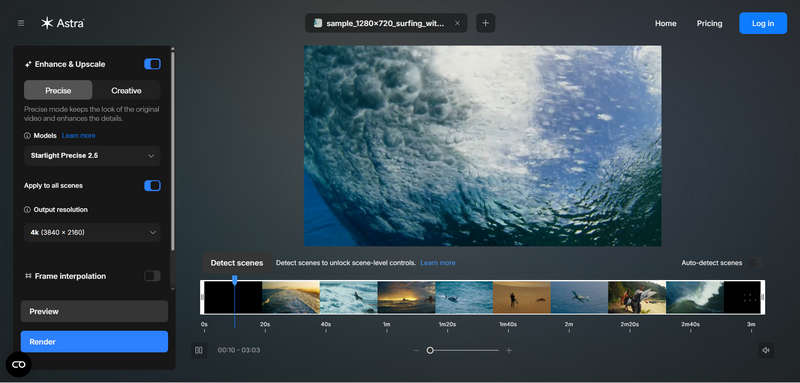Click the Models info icon
The width and height of the screenshot is (800, 383).
click(27, 136)
